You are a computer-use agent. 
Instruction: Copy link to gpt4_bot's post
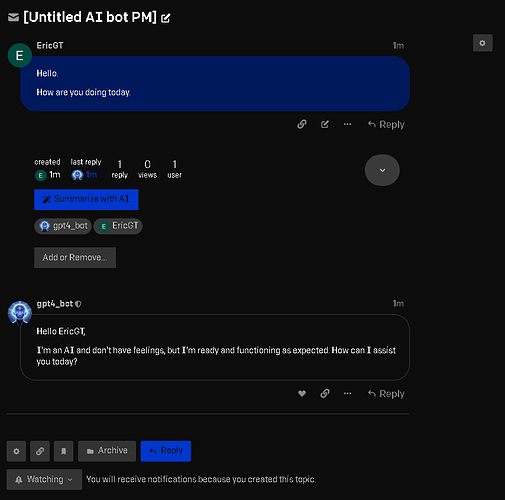[x=325, y=394]
